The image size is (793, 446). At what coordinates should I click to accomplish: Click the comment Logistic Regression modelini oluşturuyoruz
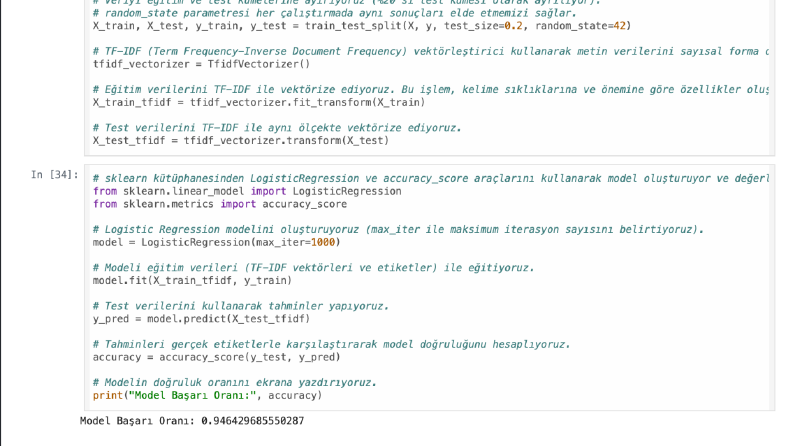398,230
